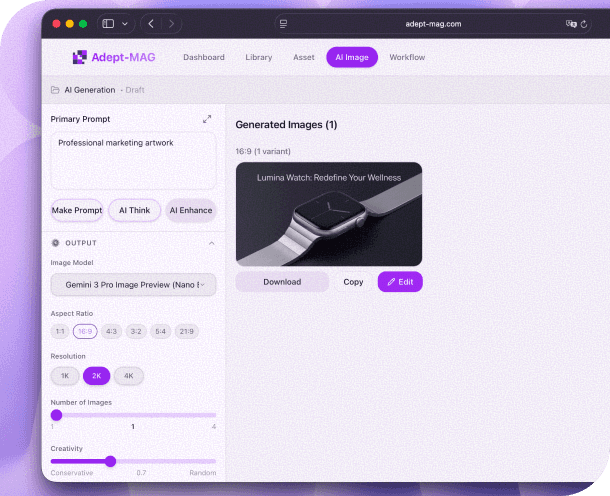This screenshot has height=496, width=610.
Task: Go back with the browser back arrow
Action: tap(151, 23)
